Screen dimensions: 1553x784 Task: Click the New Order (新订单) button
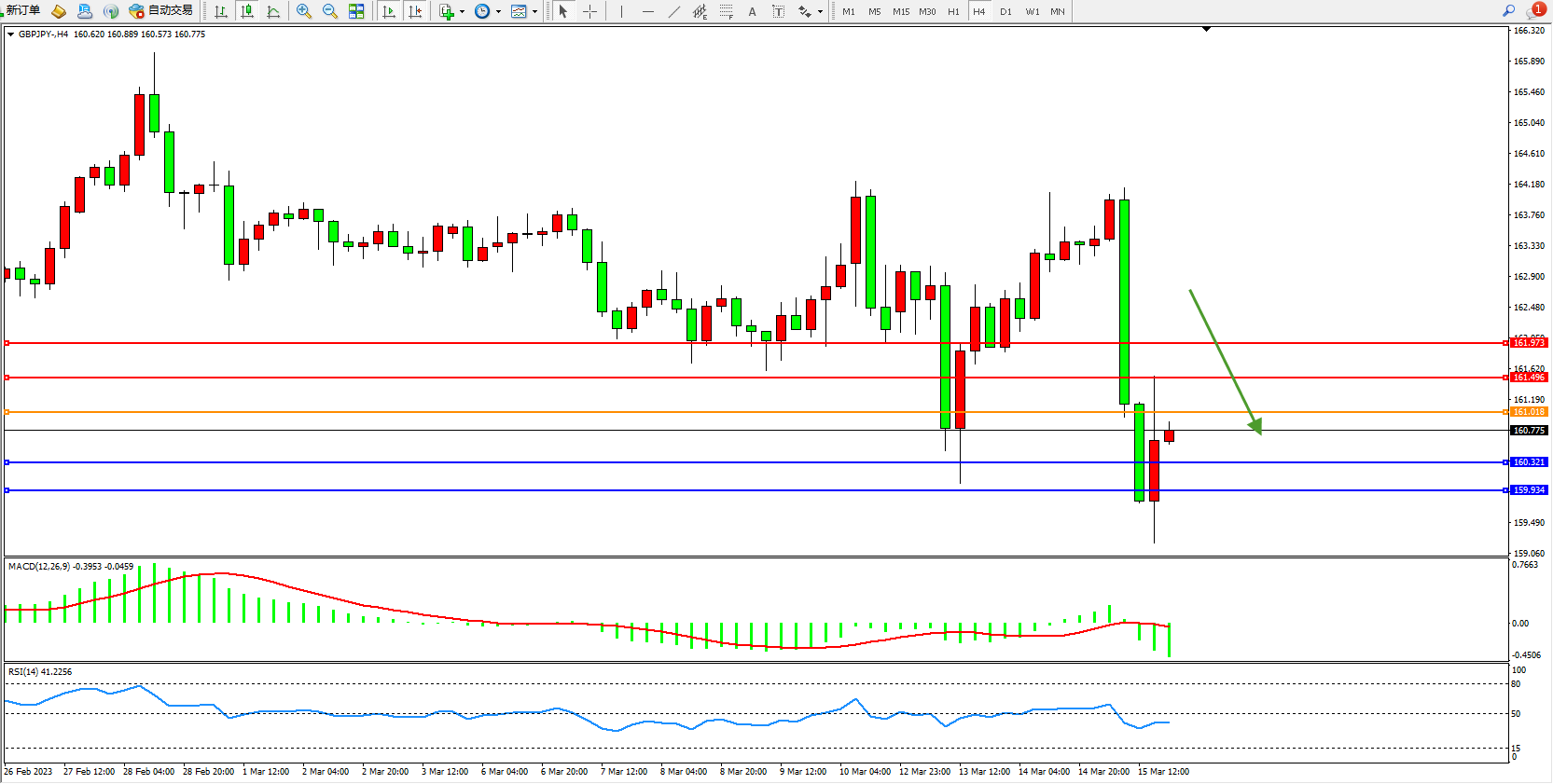21,10
